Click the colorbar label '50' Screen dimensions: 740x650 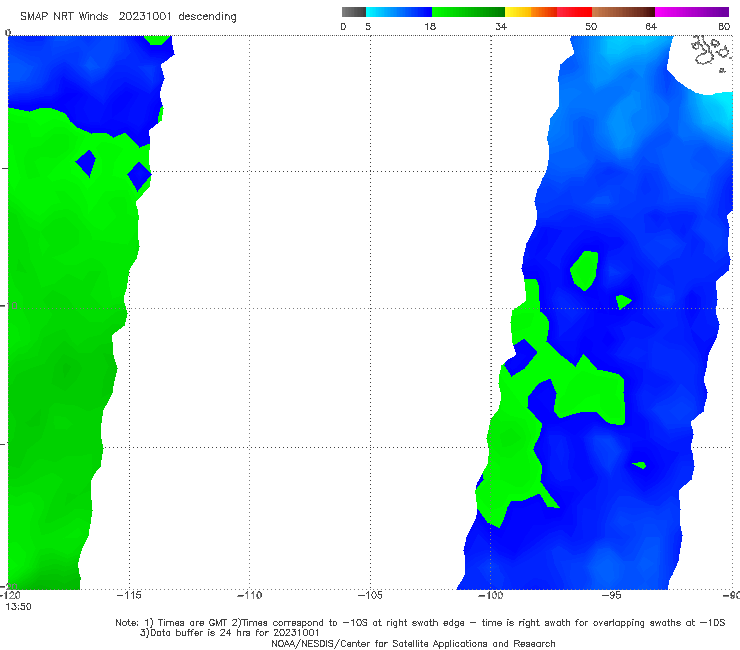[591, 27]
